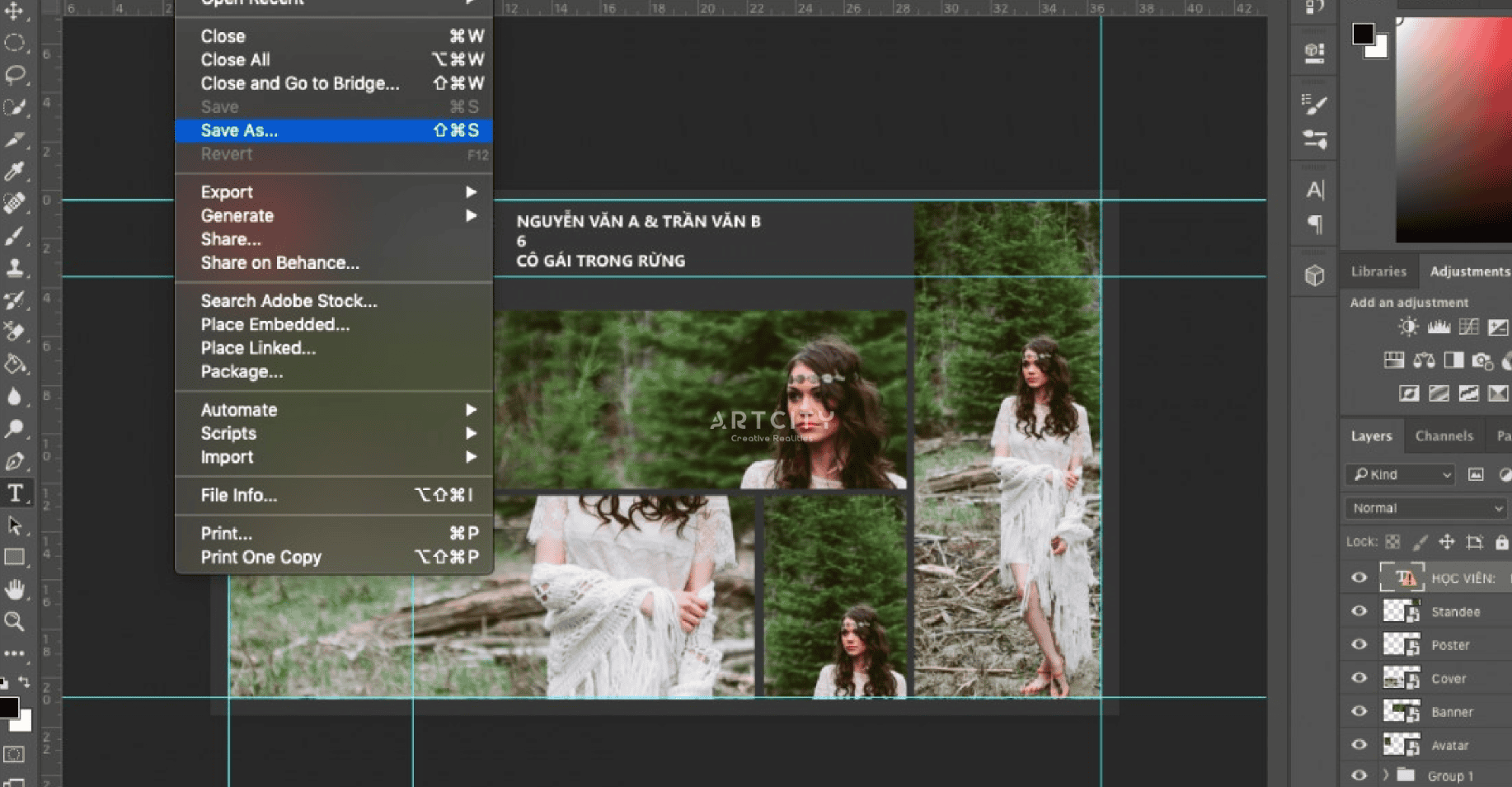
Task: Select the Pen tool
Action: [x=15, y=461]
